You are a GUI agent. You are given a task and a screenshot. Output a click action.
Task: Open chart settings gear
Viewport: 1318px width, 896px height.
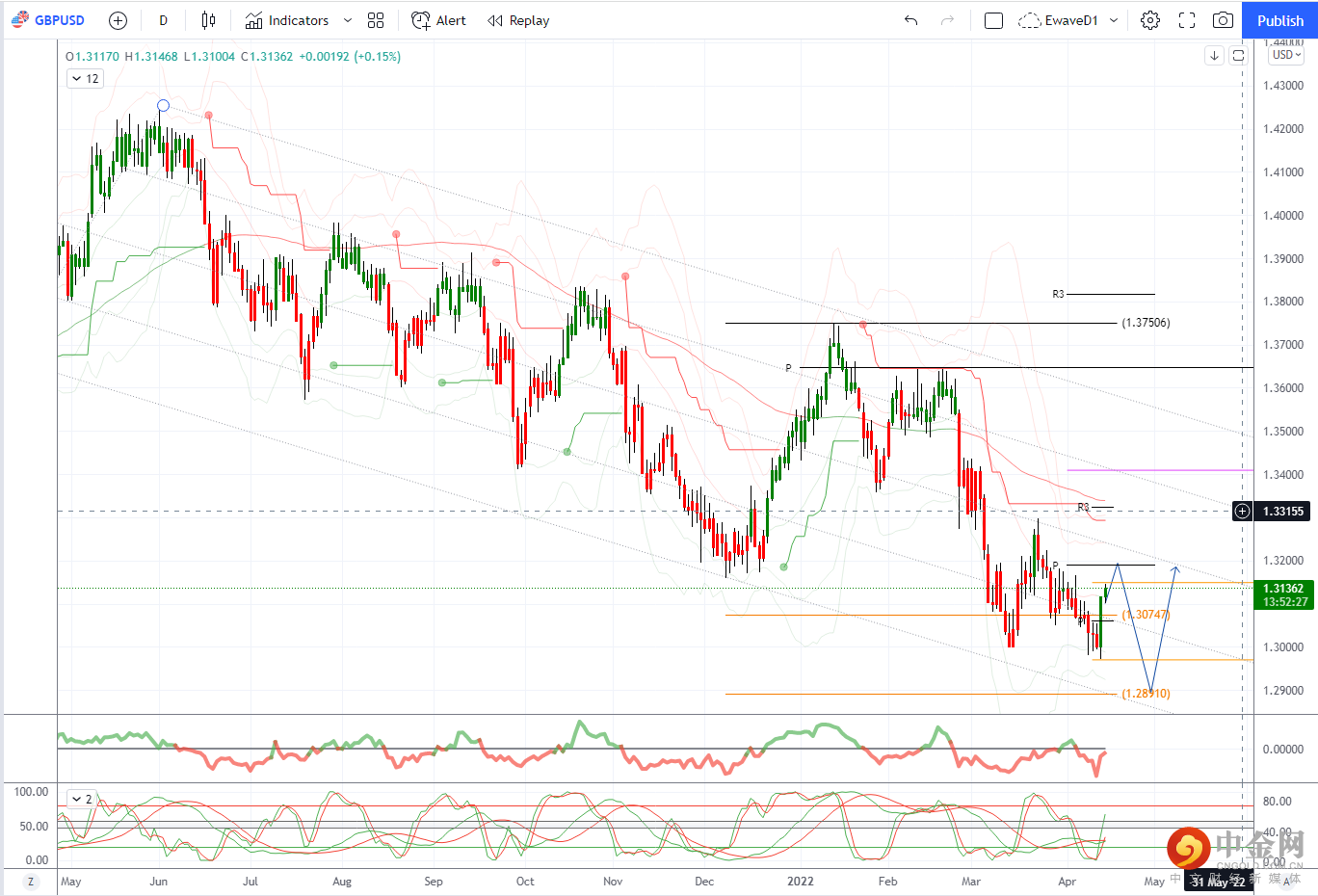coord(1149,20)
